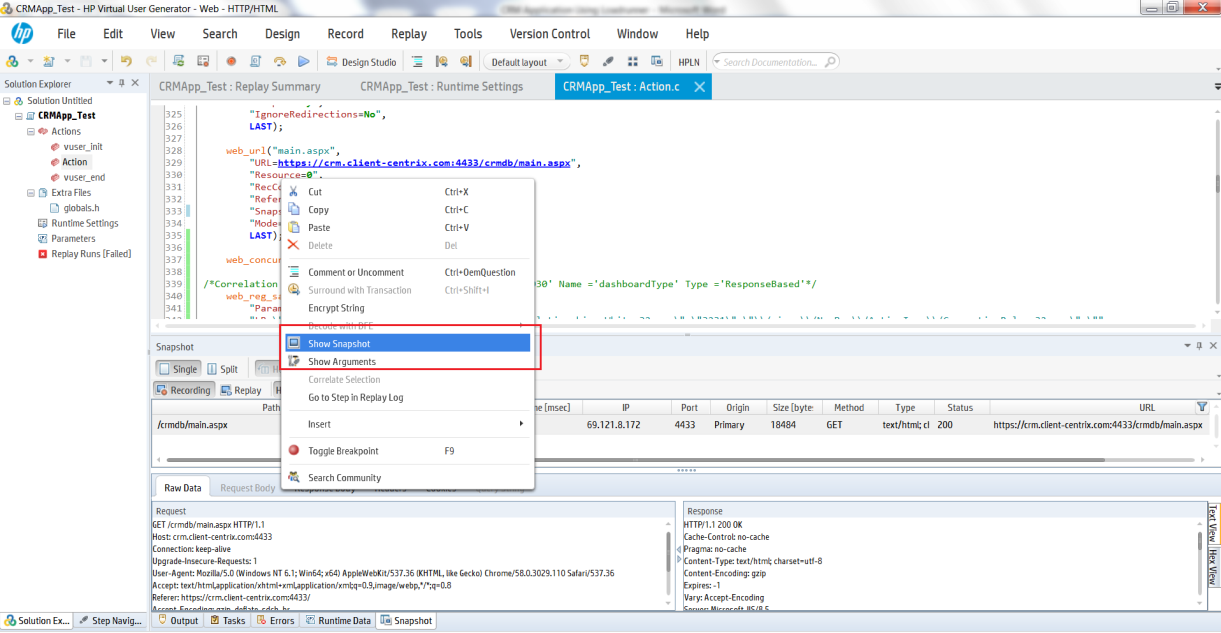Open the Output bottom tab
The width and height of the screenshot is (1221, 633).
[x=177, y=621]
